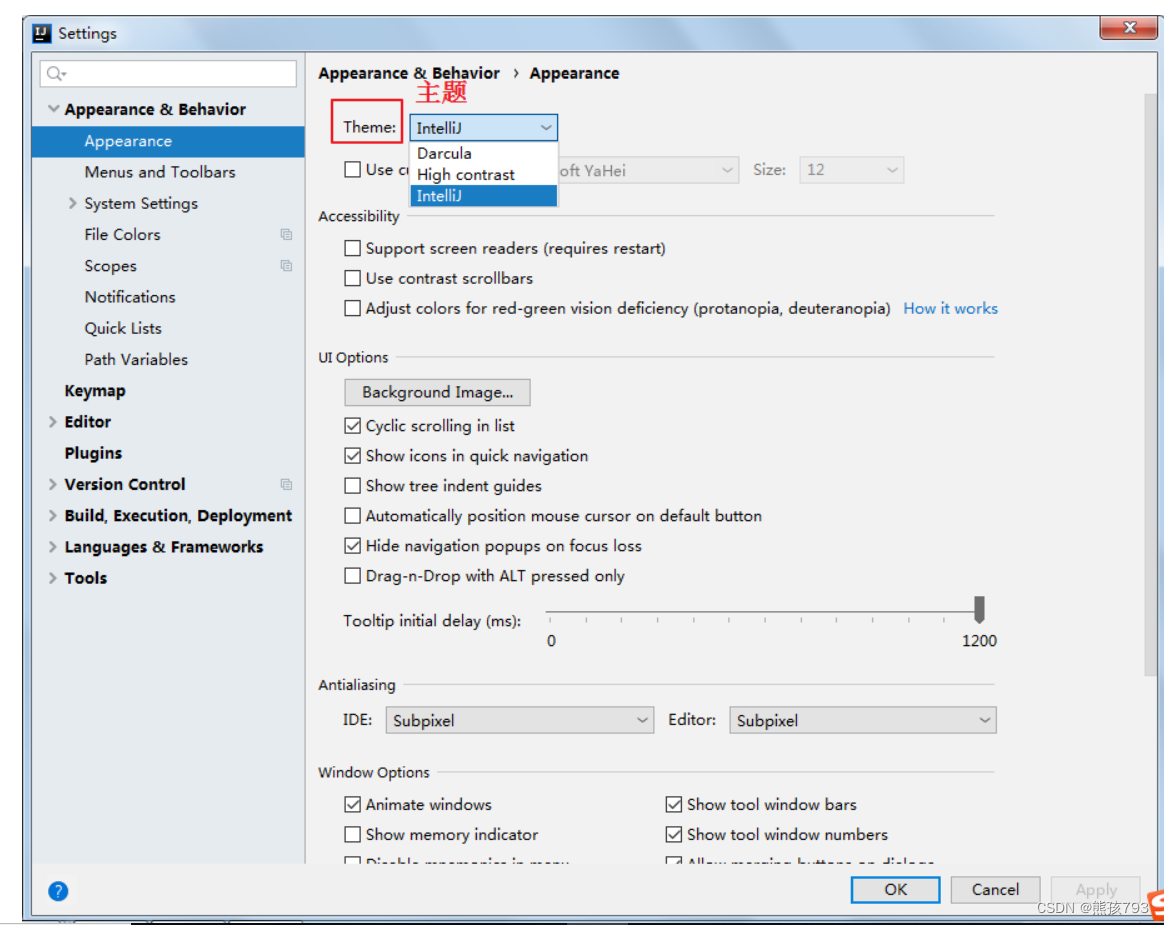Enable Automatically position mouse cursor on default button
This screenshot has width=1164, height=925.
353,516
